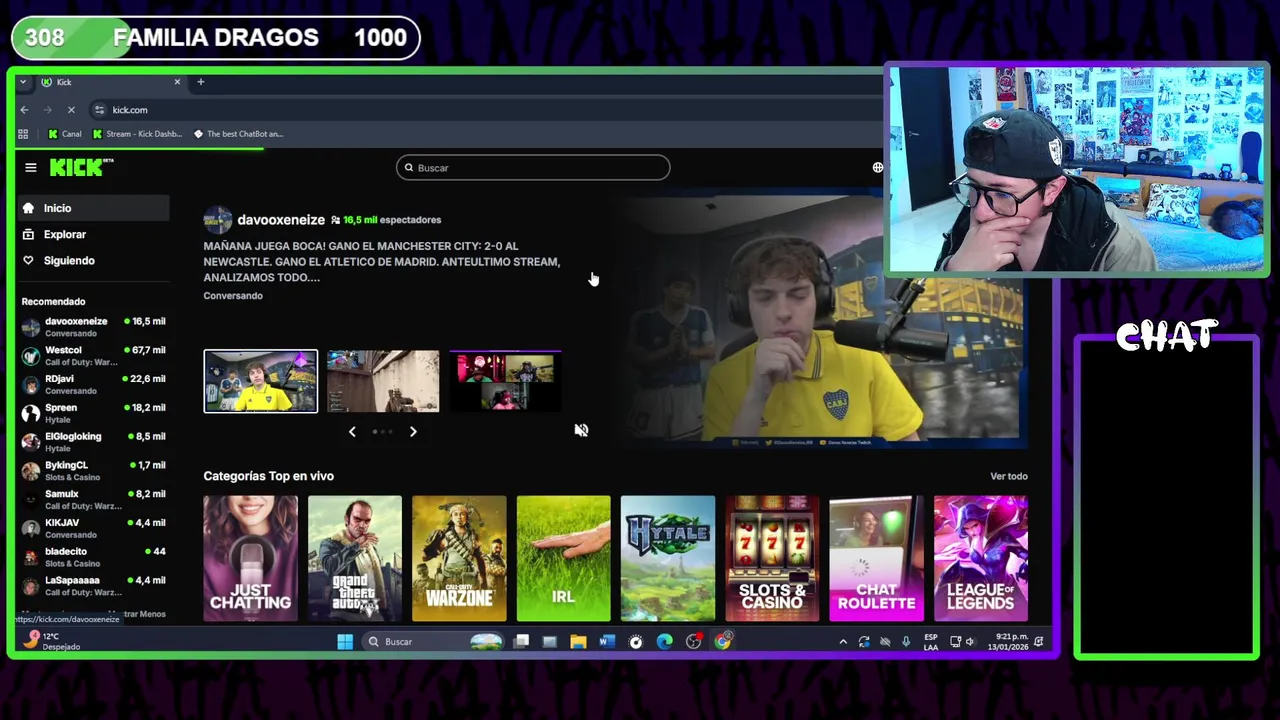Open the Chrome apps grid in the bookmarks bar
The height and width of the screenshot is (720, 1280).
point(23,134)
